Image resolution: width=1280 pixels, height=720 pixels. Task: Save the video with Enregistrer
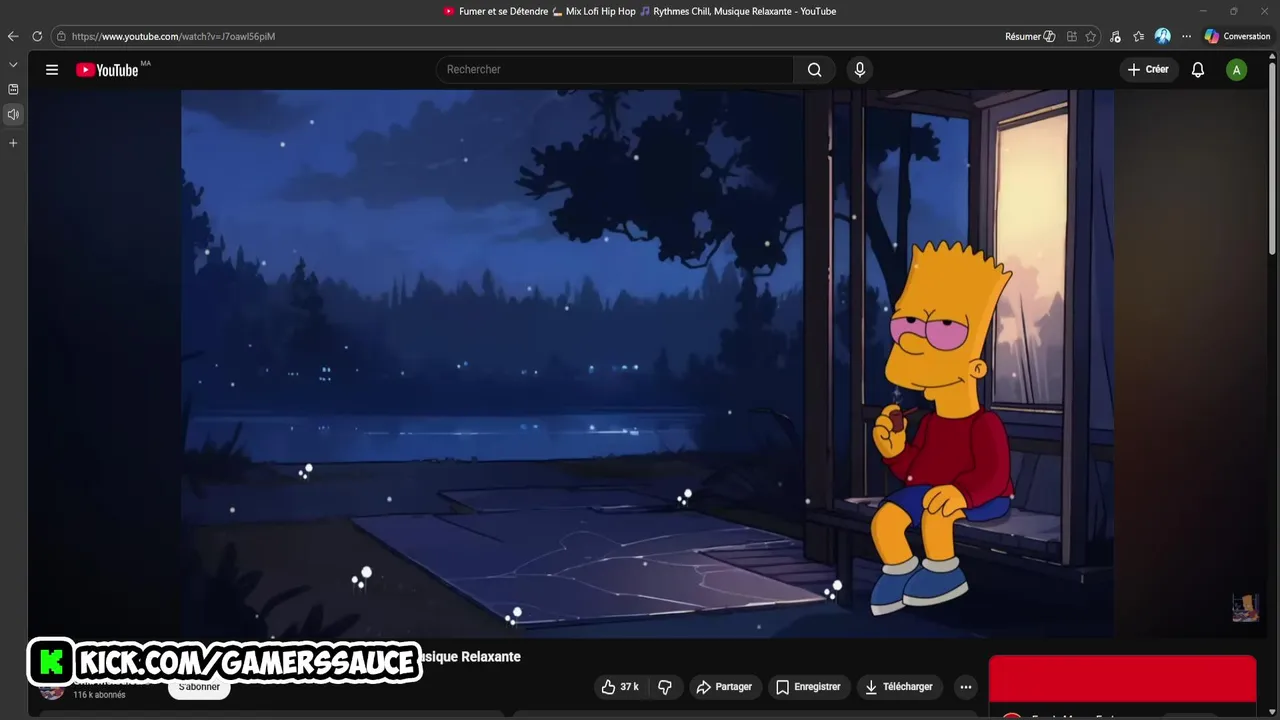[809, 687]
